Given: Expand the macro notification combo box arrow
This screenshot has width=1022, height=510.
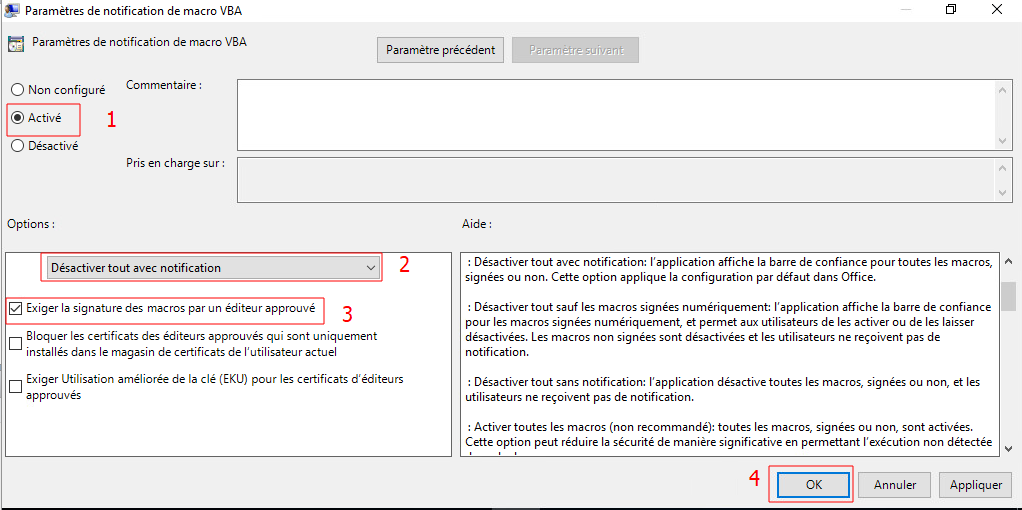Looking at the screenshot, I should point(371,268).
